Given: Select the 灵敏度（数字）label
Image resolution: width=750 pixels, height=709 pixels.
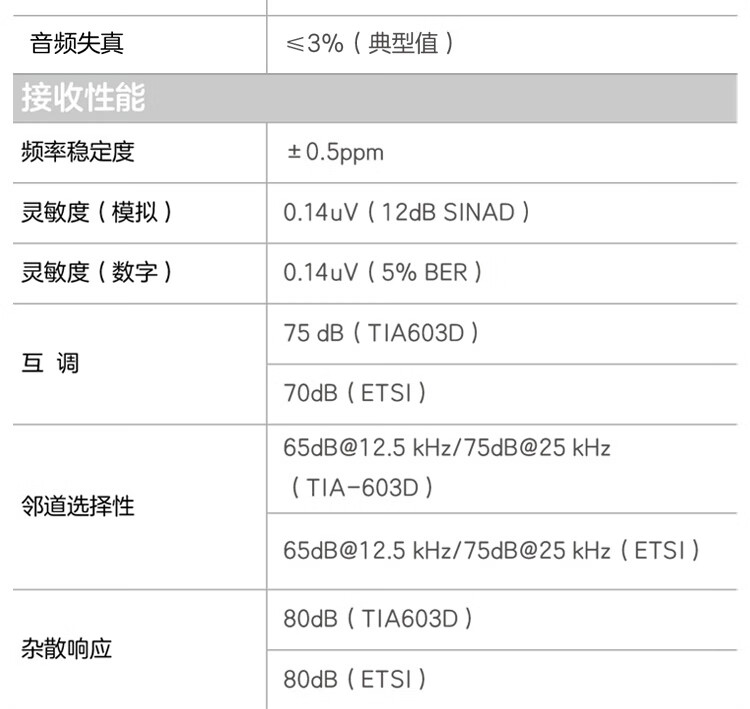Looking at the screenshot, I should pyautogui.click(x=97, y=271).
